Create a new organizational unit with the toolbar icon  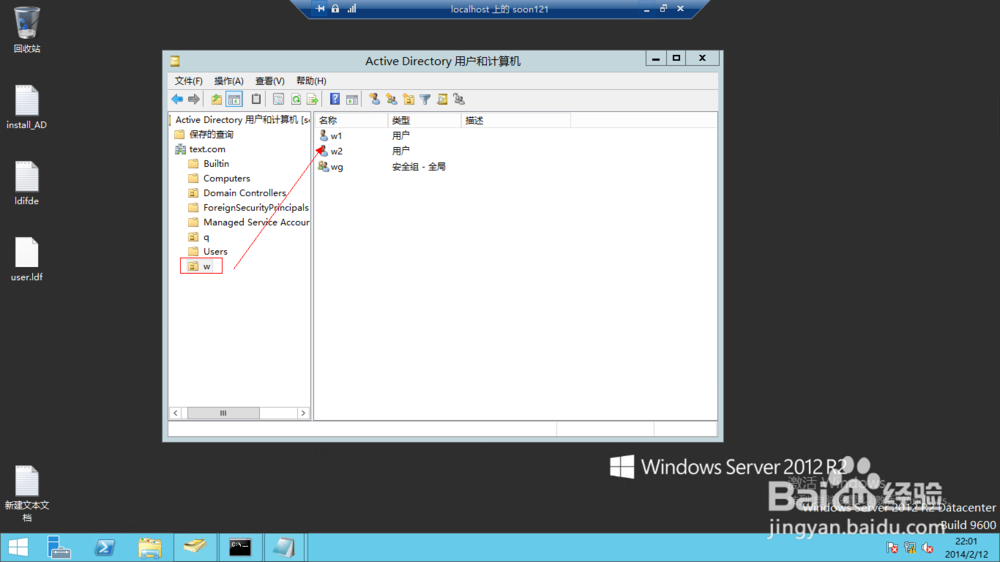(408, 100)
